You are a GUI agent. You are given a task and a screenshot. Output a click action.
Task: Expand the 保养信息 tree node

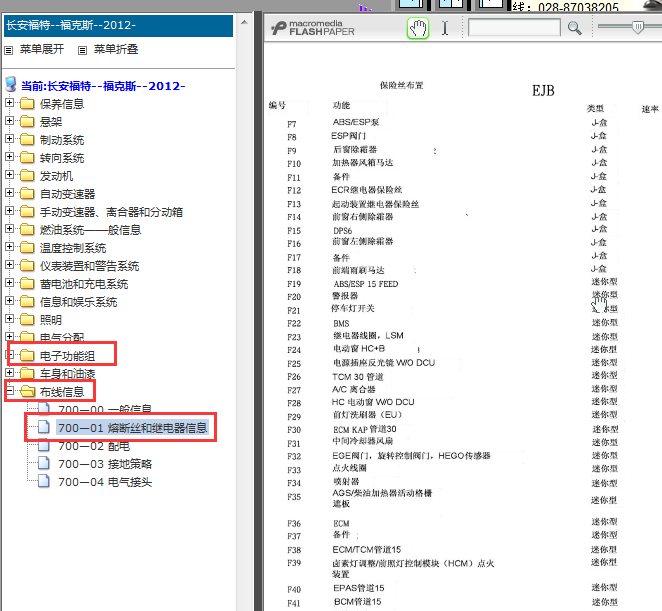(9, 103)
